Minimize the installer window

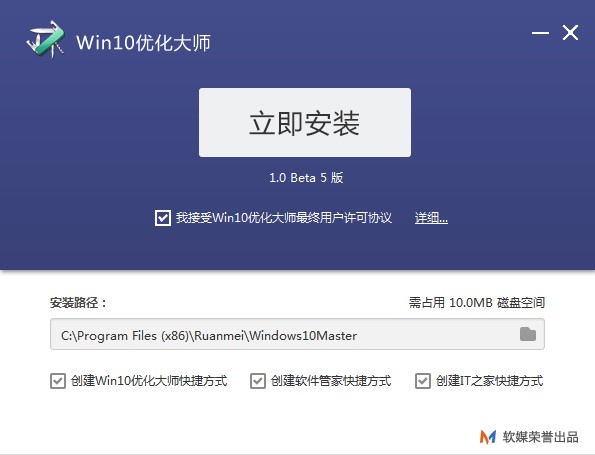click(540, 33)
